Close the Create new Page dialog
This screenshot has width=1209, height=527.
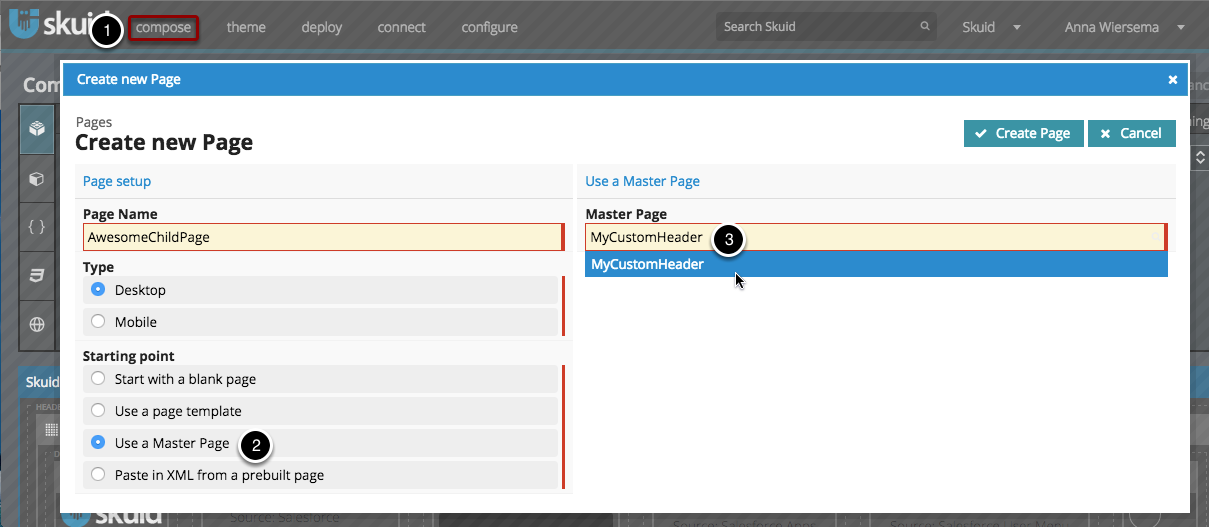pyautogui.click(x=1172, y=79)
